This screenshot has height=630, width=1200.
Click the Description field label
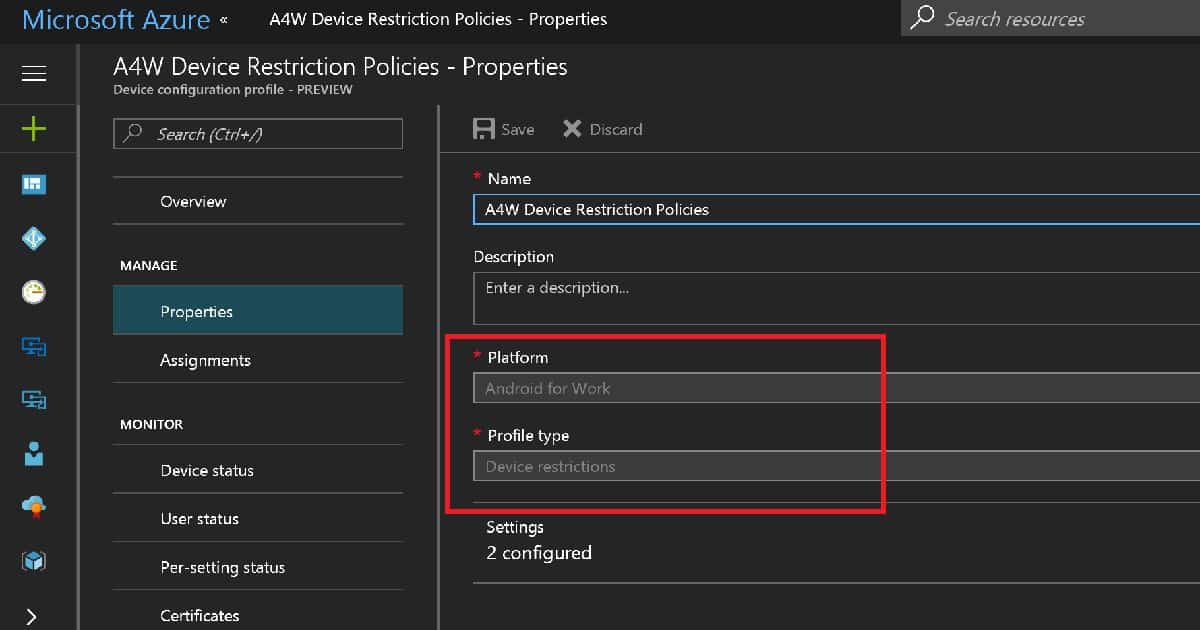(x=514, y=257)
